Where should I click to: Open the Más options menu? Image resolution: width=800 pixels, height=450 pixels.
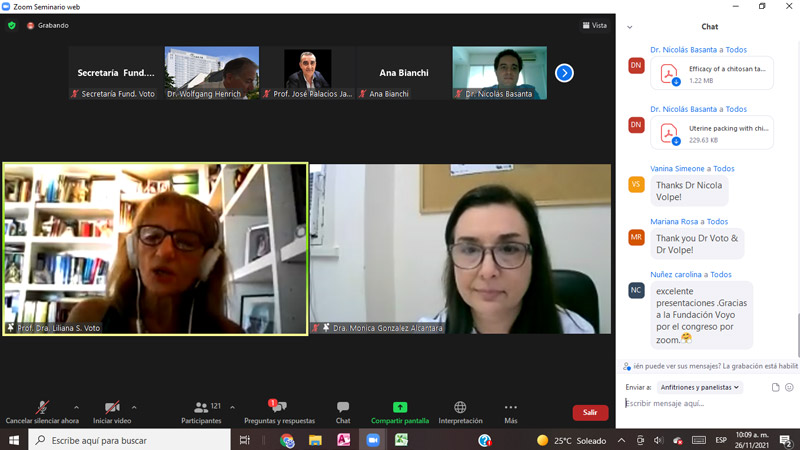(511, 412)
